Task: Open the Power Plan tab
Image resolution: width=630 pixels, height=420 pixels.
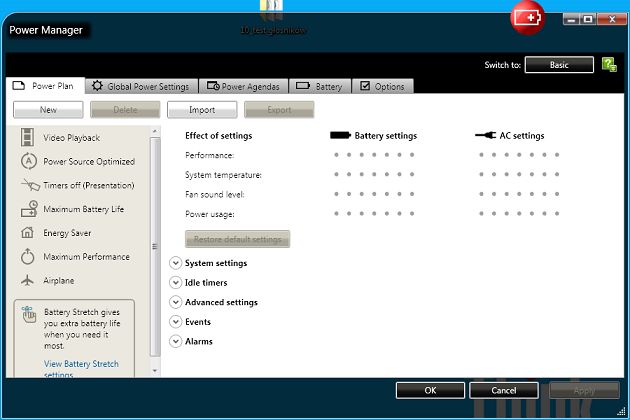Action: 45,86
